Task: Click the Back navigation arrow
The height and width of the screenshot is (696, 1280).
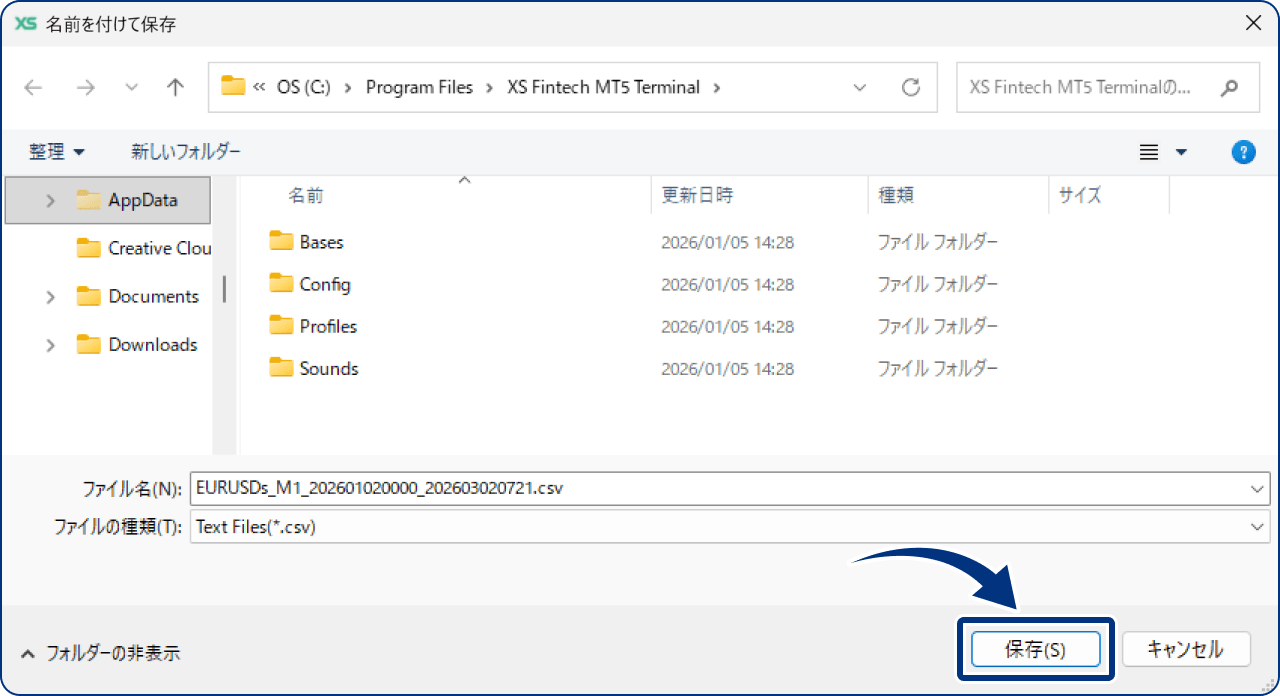Action: coord(33,88)
